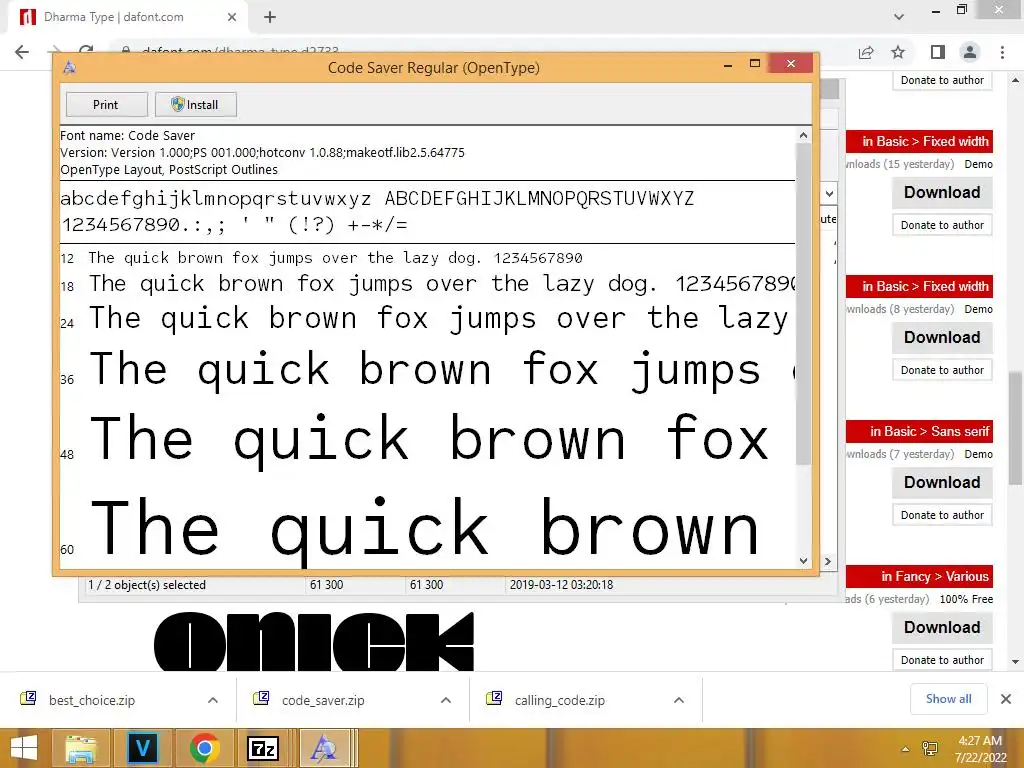Share this page icon in address bar
This screenshot has width=1024, height=768.
tap(866, 52)
